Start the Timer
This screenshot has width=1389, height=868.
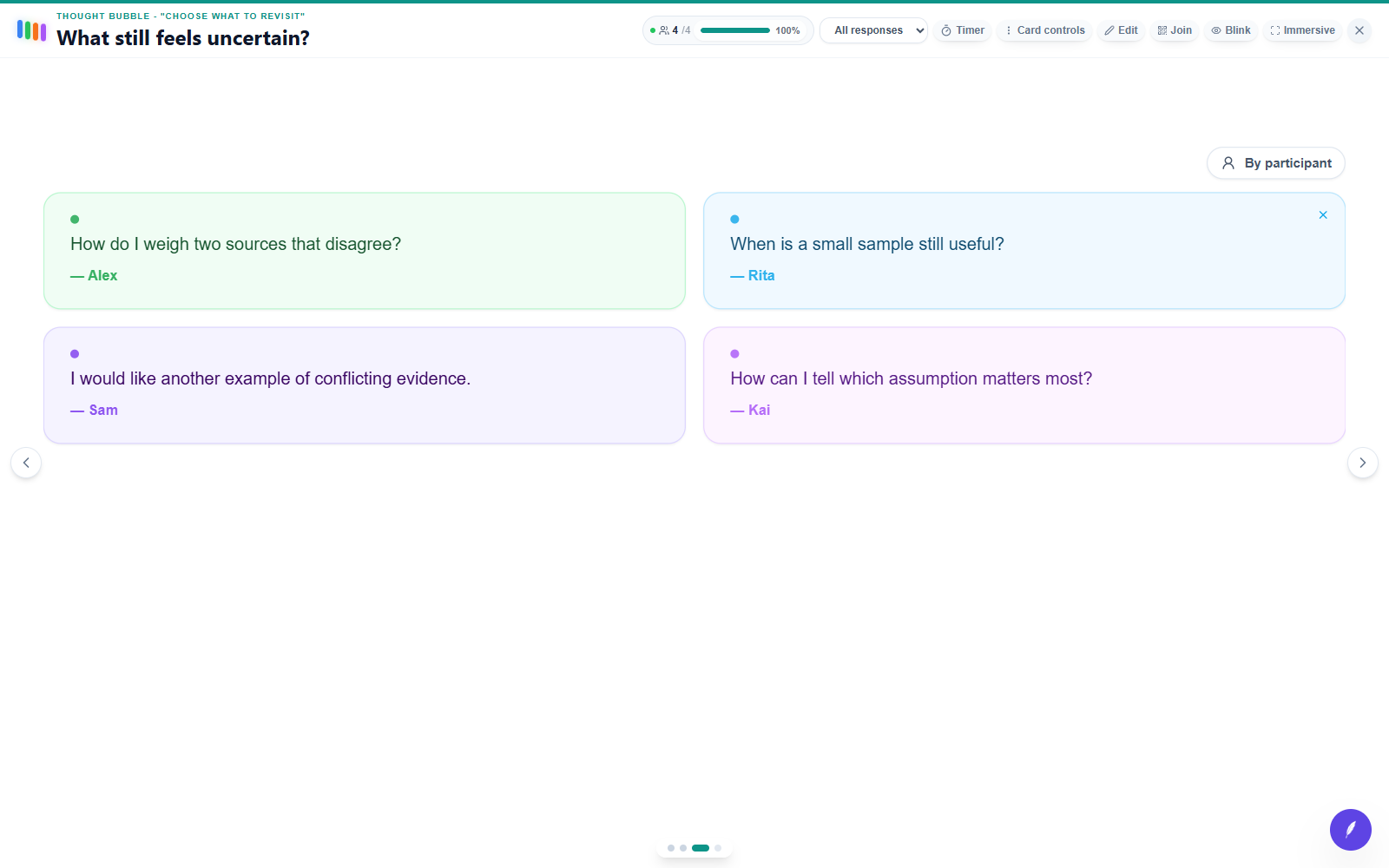963,30
